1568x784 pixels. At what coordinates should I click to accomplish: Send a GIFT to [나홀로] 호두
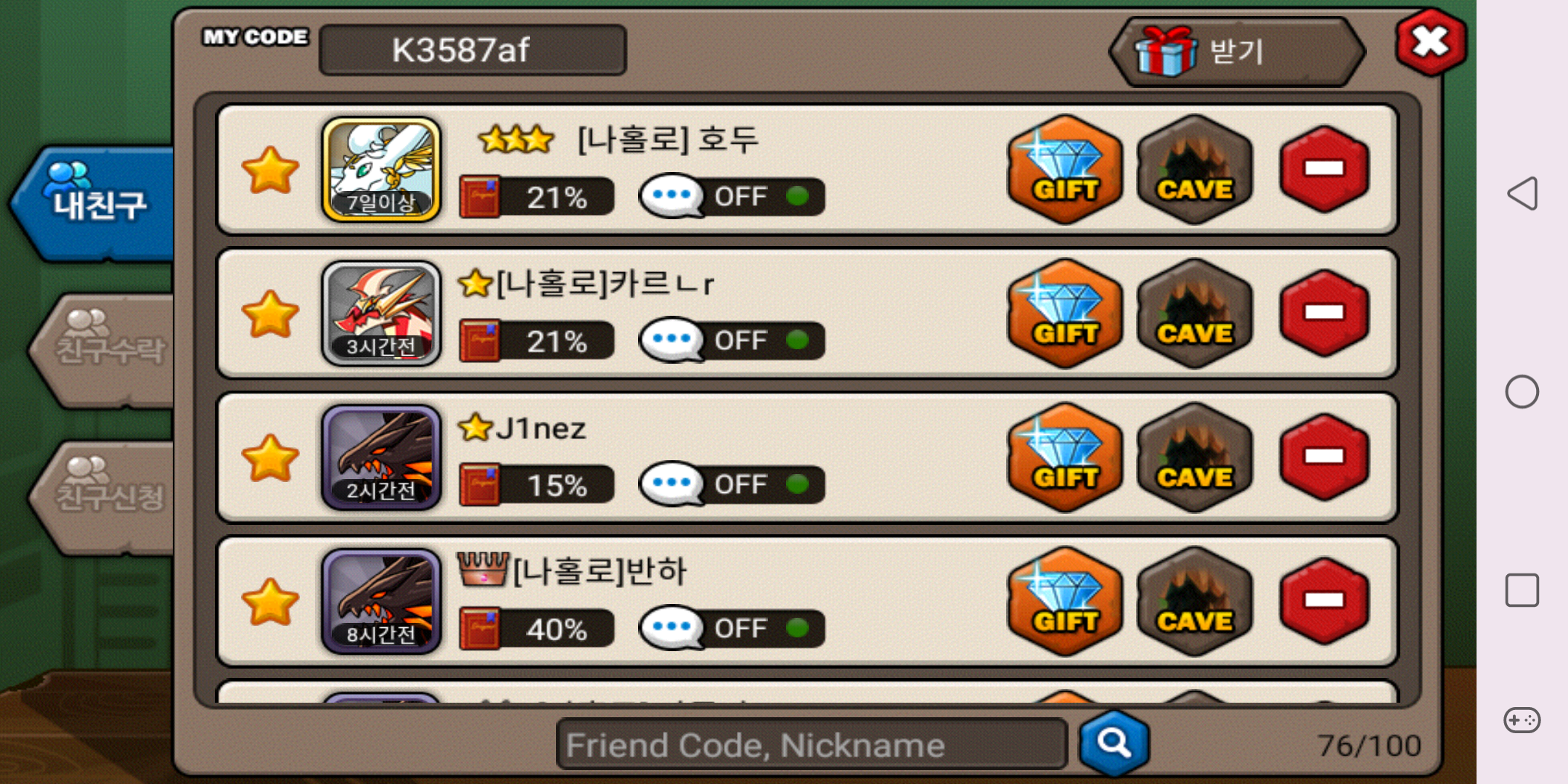click(1066, 170)
